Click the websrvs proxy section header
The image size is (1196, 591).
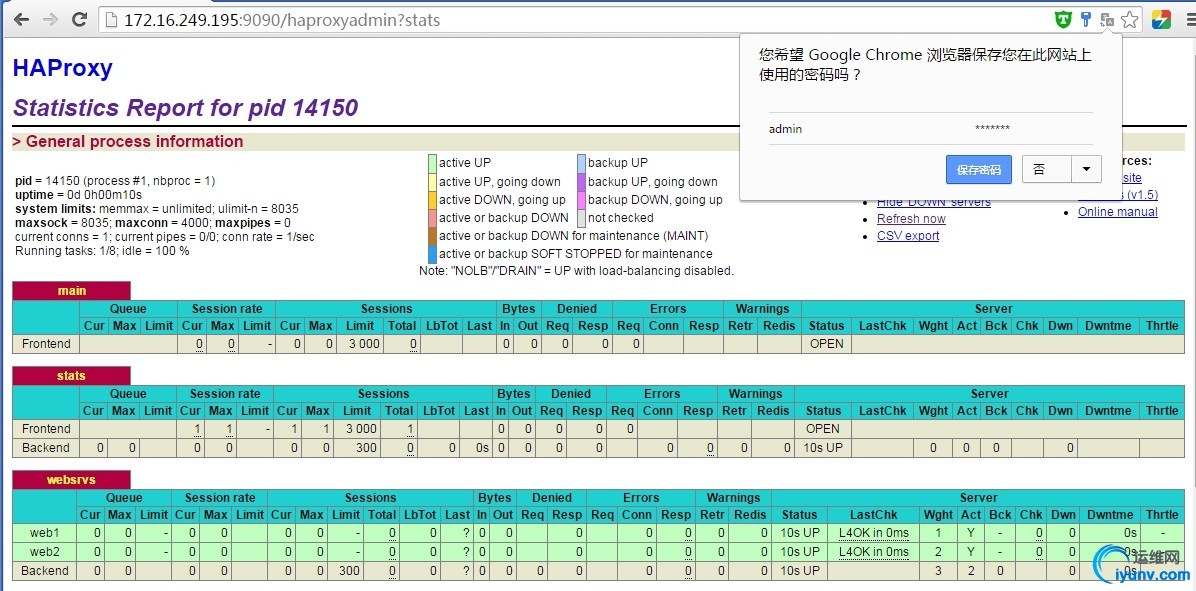pos(72,480)
